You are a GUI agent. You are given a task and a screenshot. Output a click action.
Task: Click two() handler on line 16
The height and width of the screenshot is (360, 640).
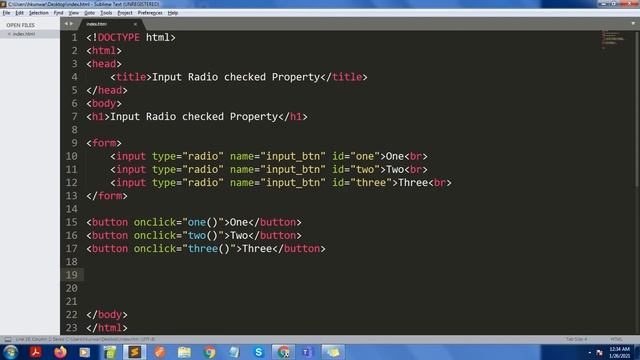[x=202, y=236]
